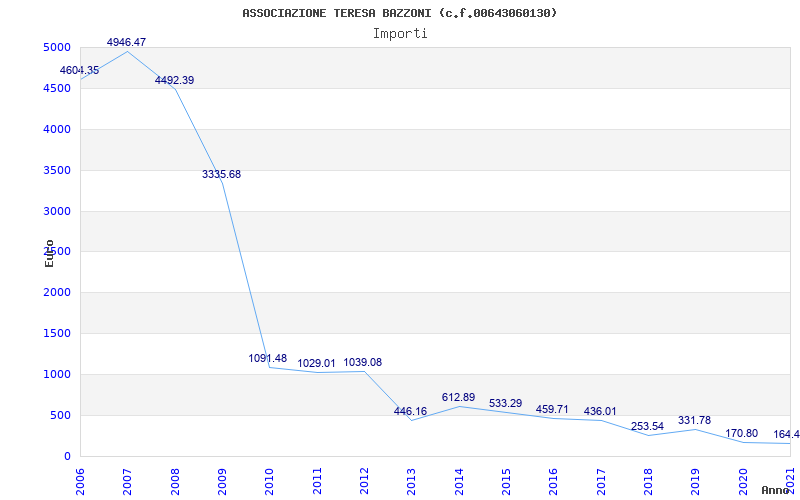Select the 2012 x-axis year label
The width and height of the screenshot is (800, 500).
click(x=364, y=481)
